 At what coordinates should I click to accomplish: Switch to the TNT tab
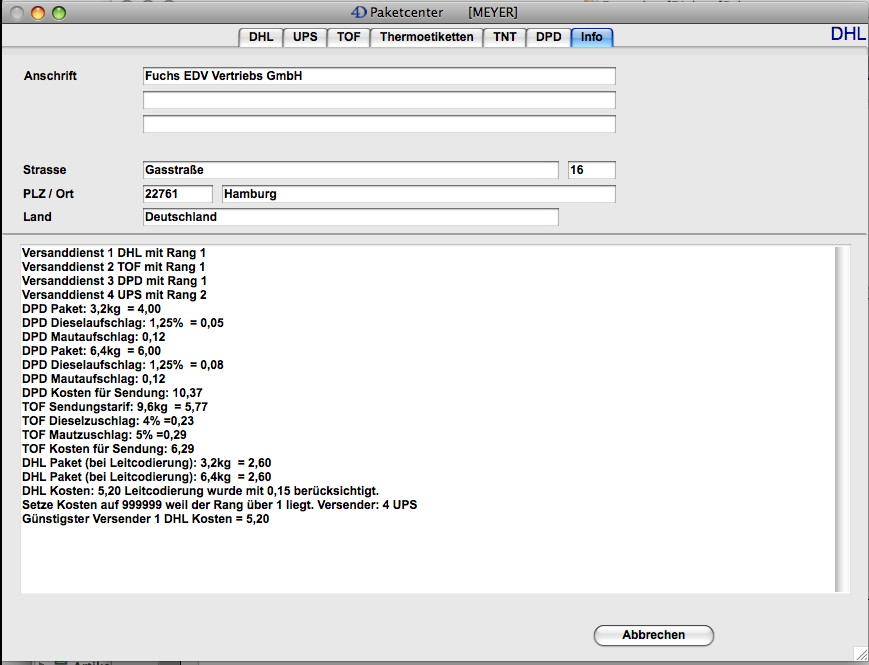(505, 37)
